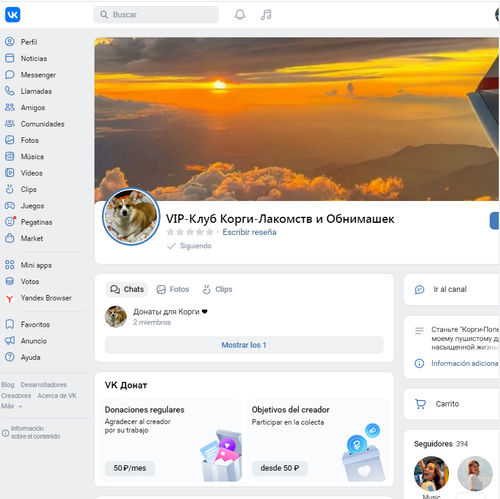Click the Mostrar los 1 button
This screenshot has height=499, width=500.
[244, 345]
